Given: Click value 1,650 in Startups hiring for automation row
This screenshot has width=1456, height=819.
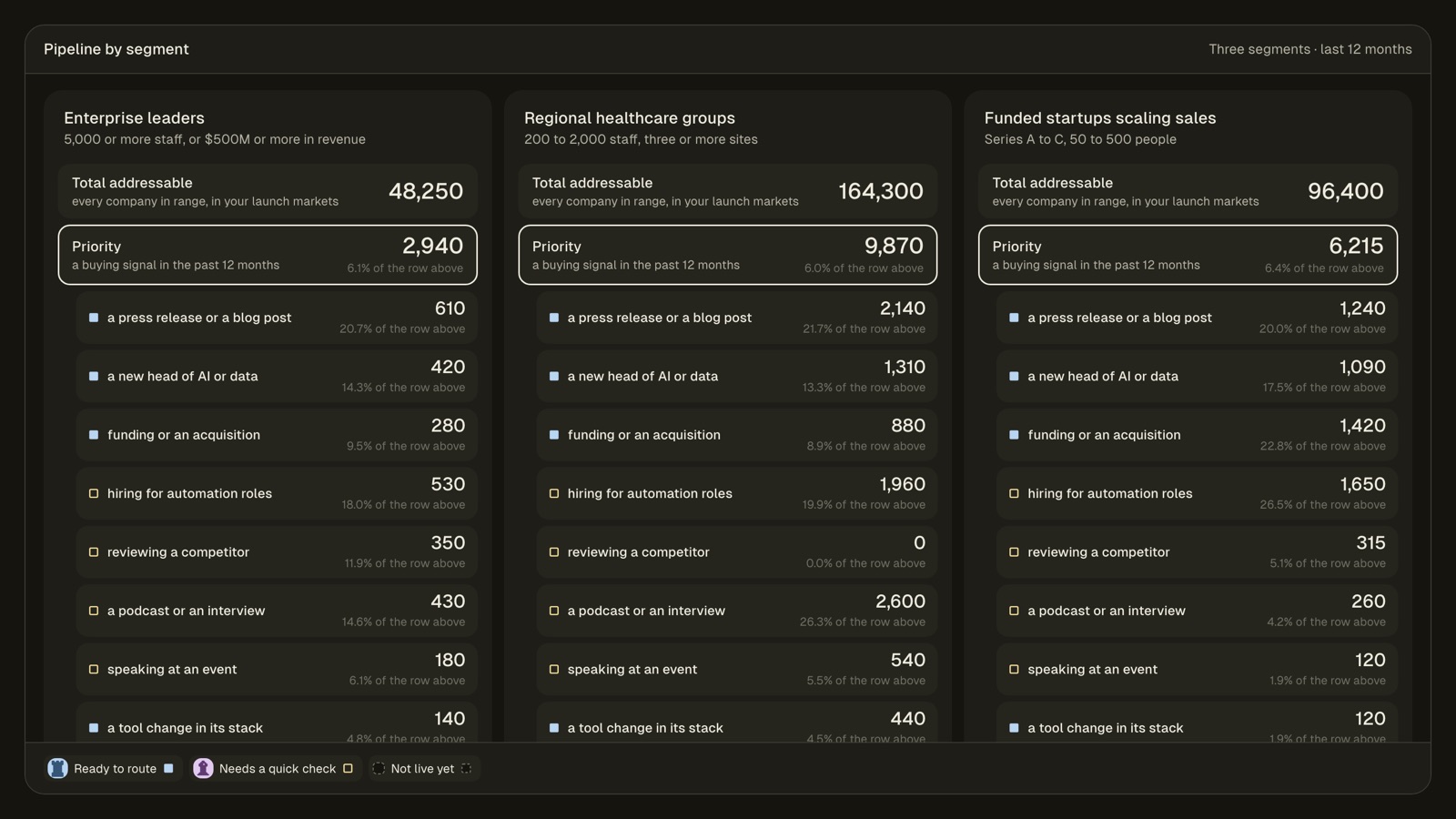Looking at the screenshot, I should tap(1362, 484).
